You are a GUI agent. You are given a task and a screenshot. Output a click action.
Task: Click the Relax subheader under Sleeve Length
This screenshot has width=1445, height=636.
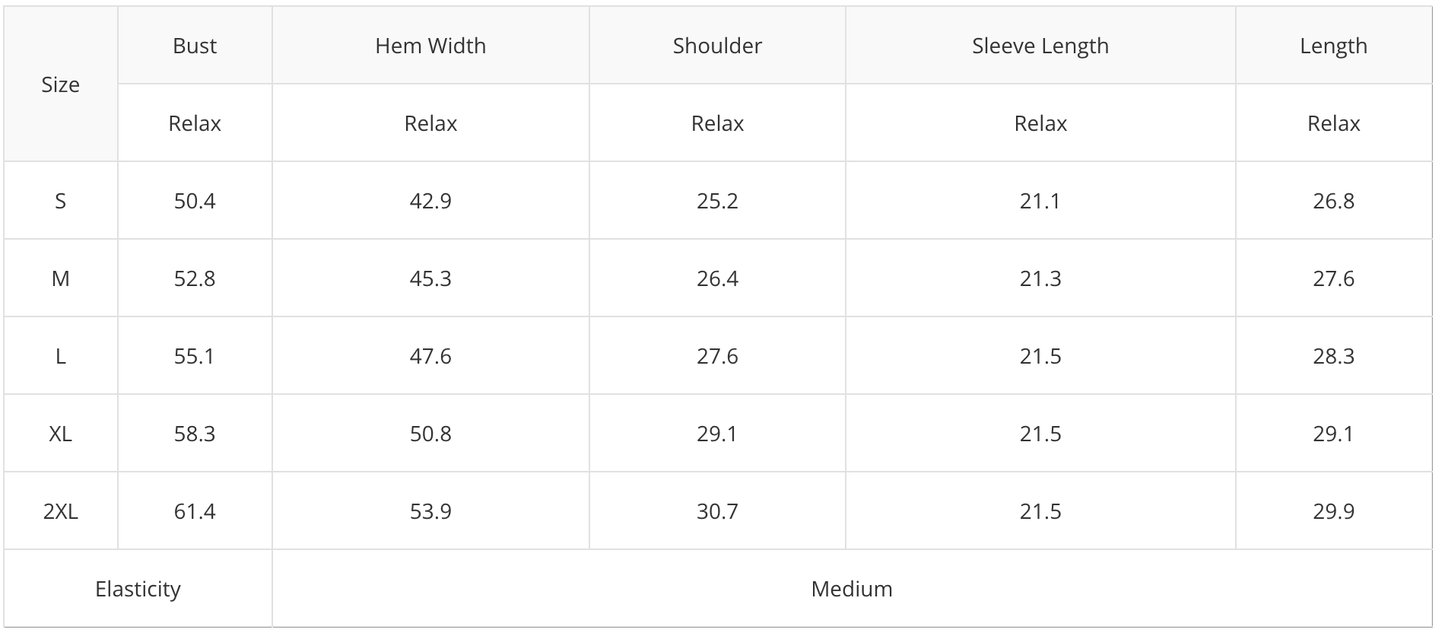click(1040, 124)
